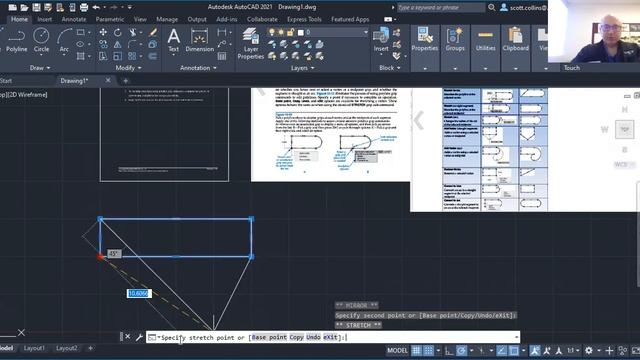Viewport: 640px width, 360px height.
Task: Expand the Block panel flyout
Action: click(390, 68)
